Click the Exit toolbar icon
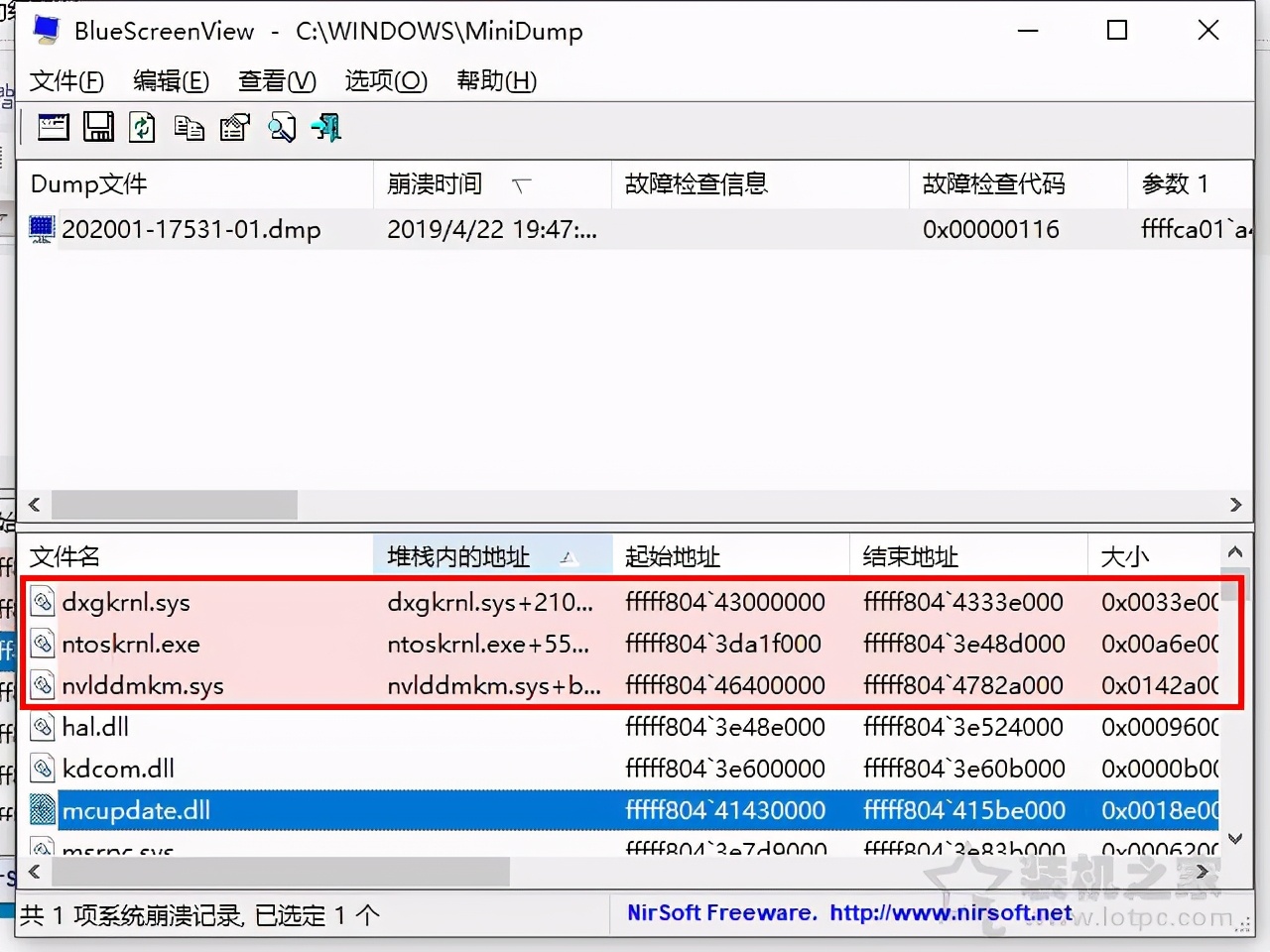Viewport: 1270px width, 952px height. pyautogui.click(x=324, y=127)
